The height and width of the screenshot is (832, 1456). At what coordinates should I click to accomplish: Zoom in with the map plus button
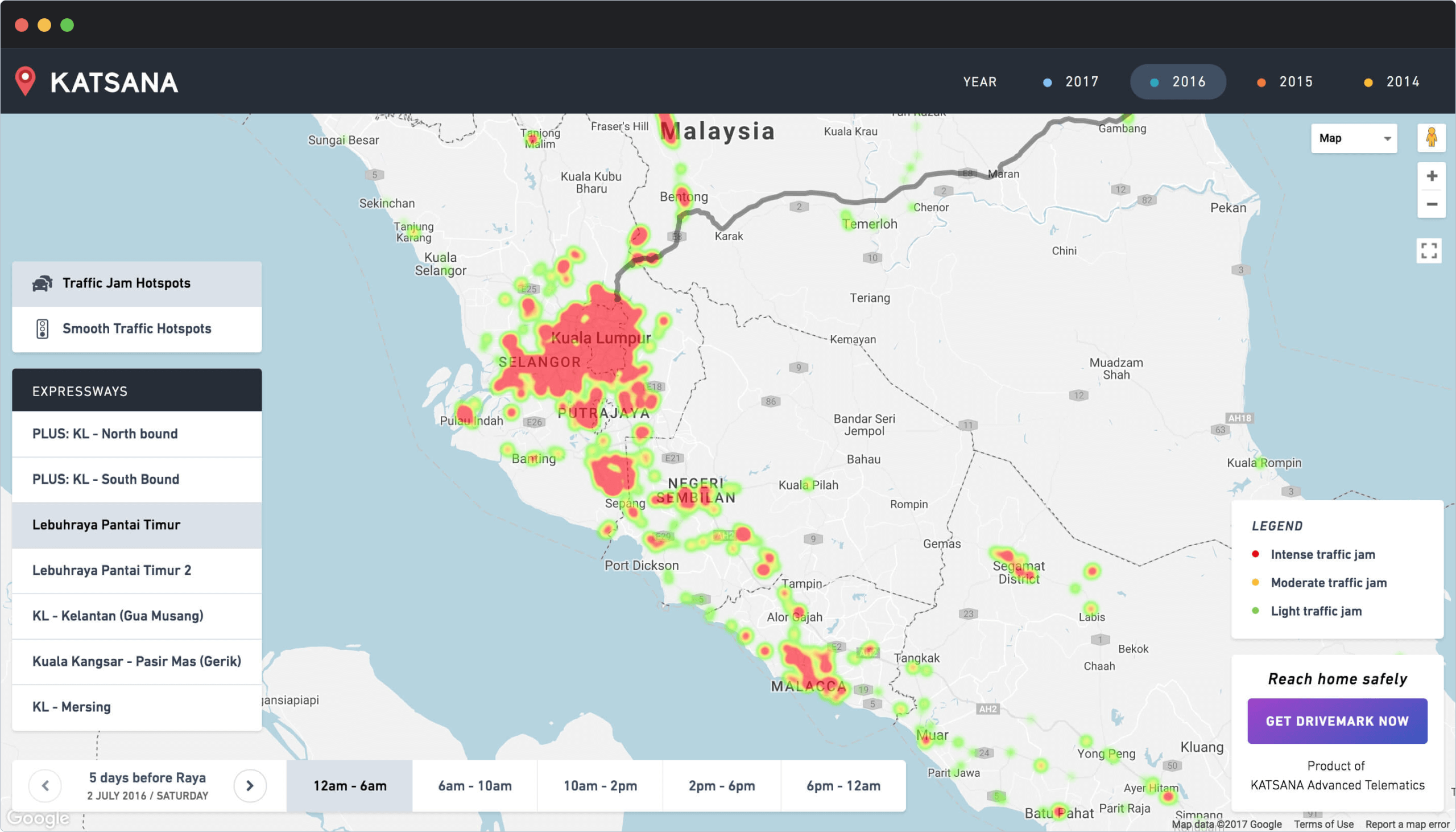[x=1431, y=176]
